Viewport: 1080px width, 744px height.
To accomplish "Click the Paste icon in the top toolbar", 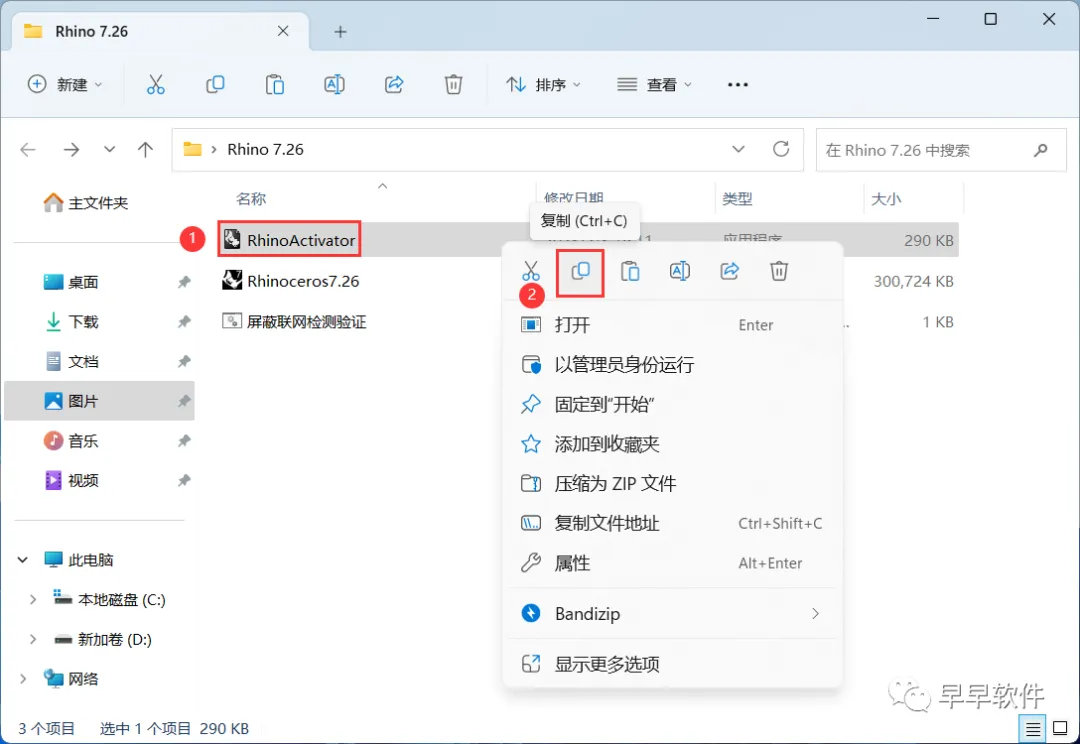I will (x=275, y=85).
